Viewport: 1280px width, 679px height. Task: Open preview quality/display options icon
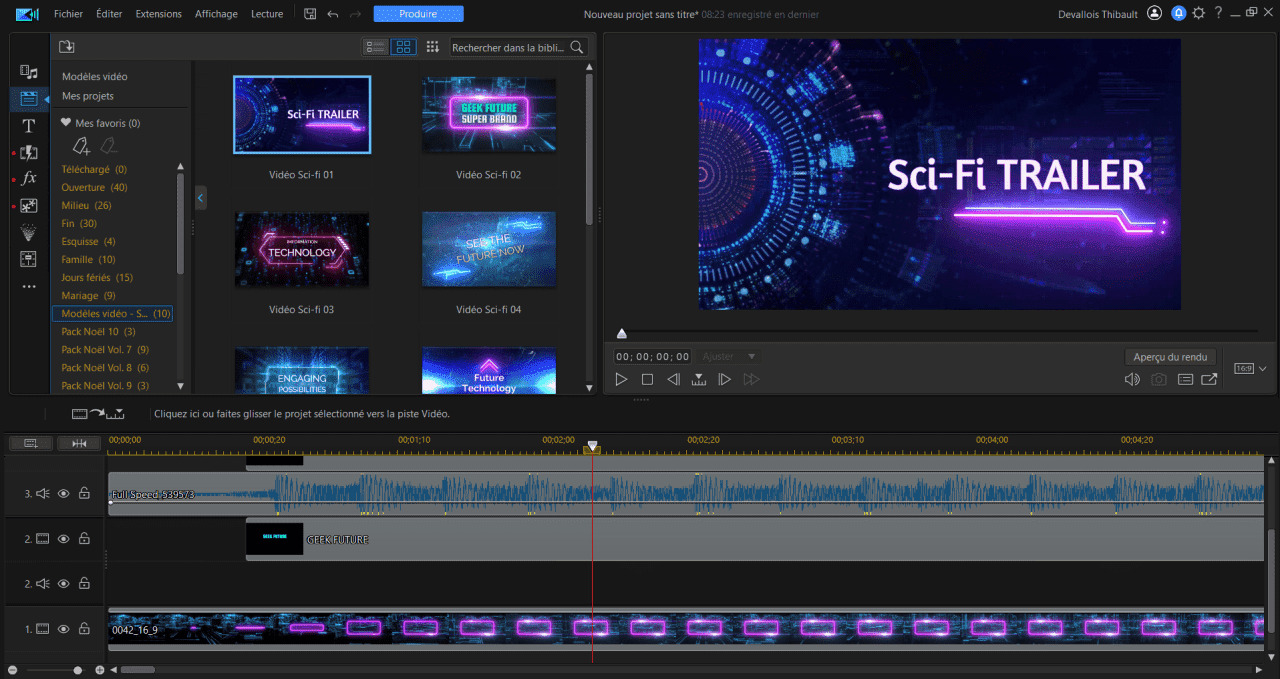point(1185,380)
